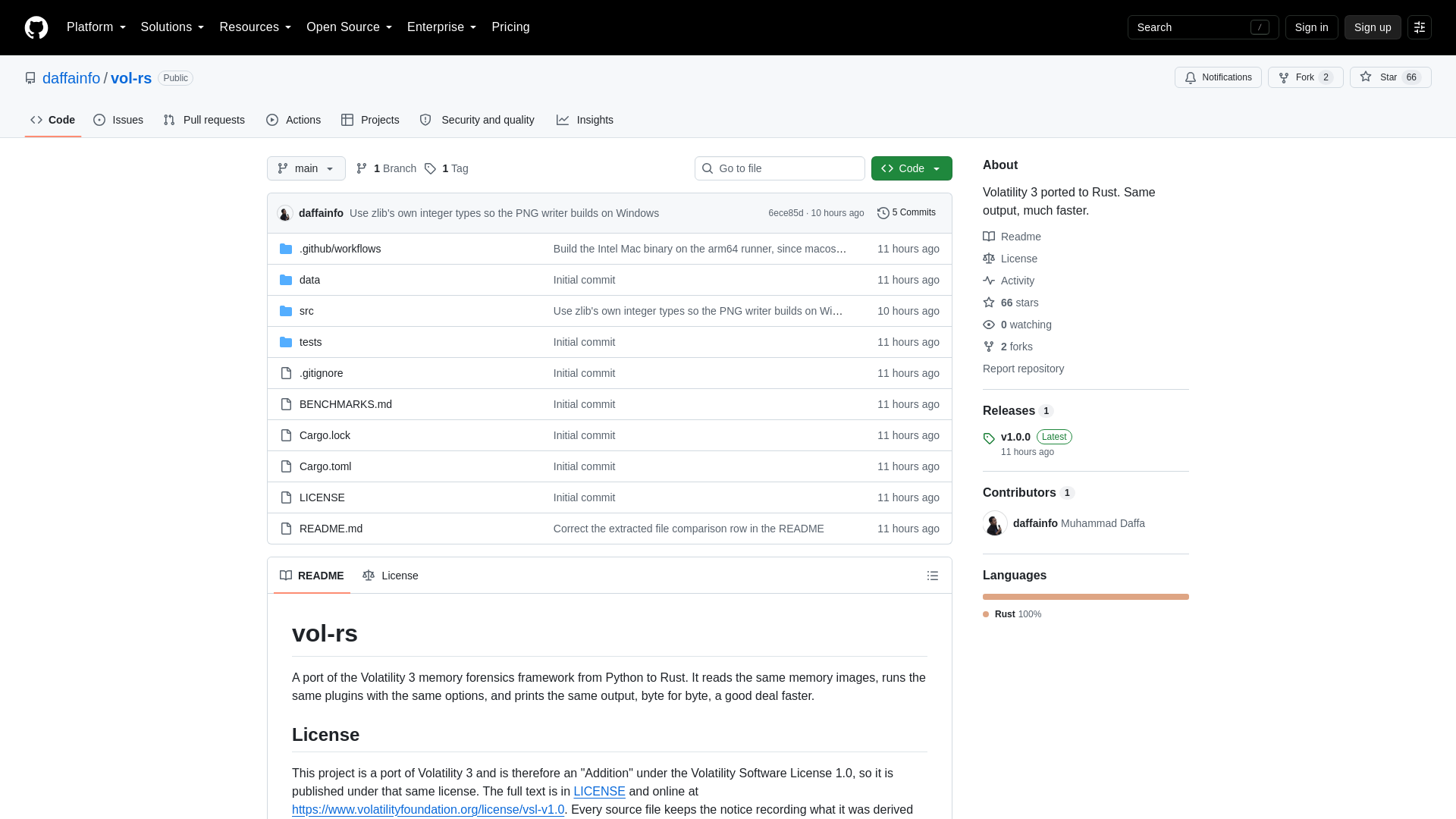Click the GitHub logo icon
This screenshot has width=1456, height=819.
(36, 27)
